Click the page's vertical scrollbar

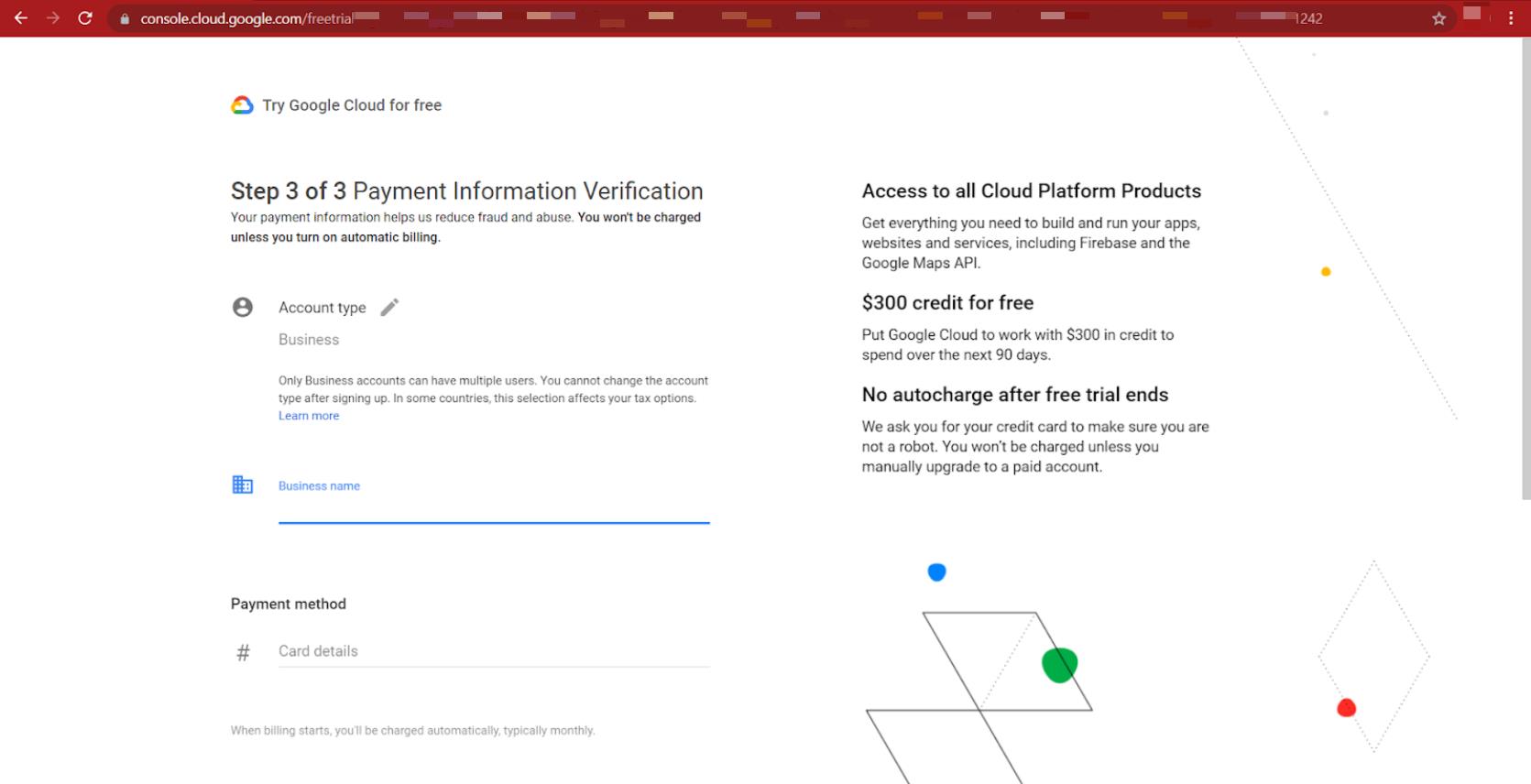click(x=1526, y=275)
